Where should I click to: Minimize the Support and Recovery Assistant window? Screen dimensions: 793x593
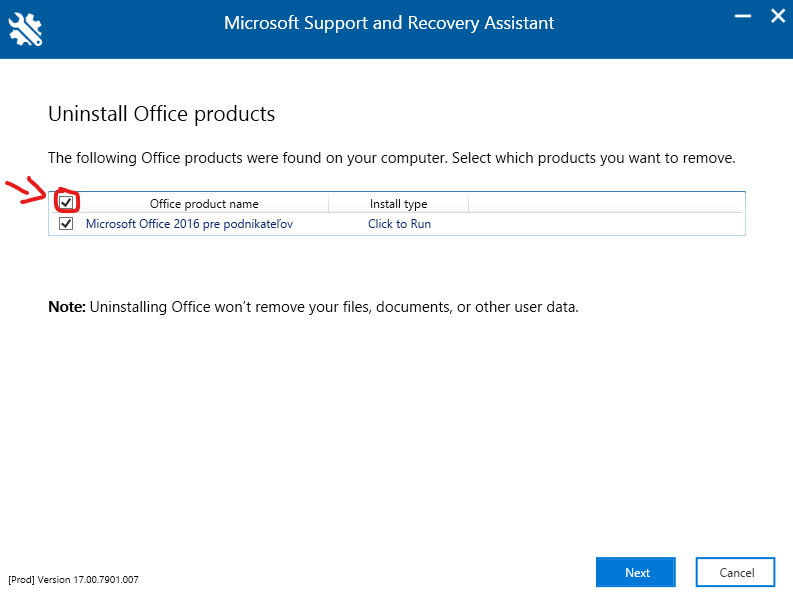point(742,16)
